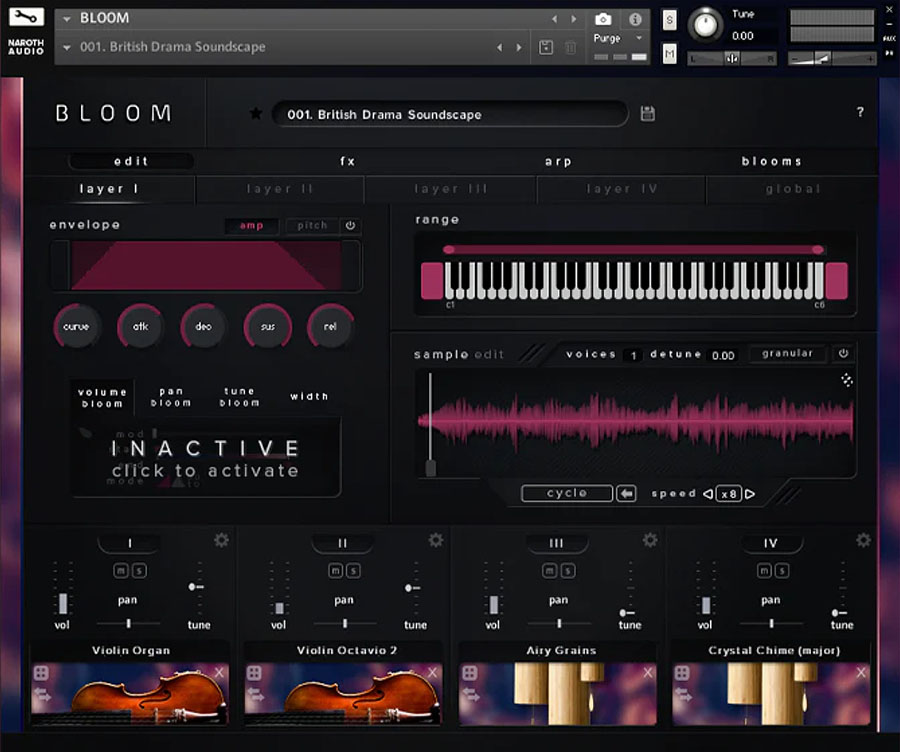Select next snapshot arrow

point(519,47)
